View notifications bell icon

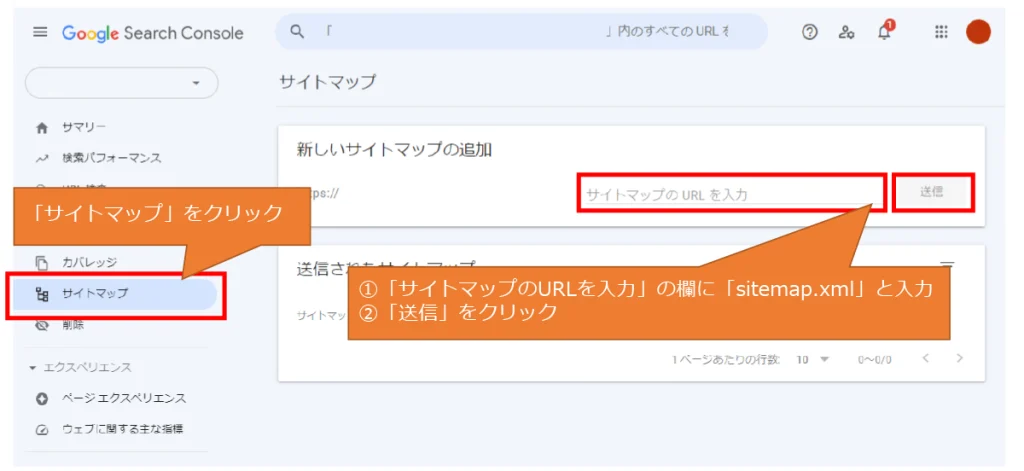click(884, 33)
